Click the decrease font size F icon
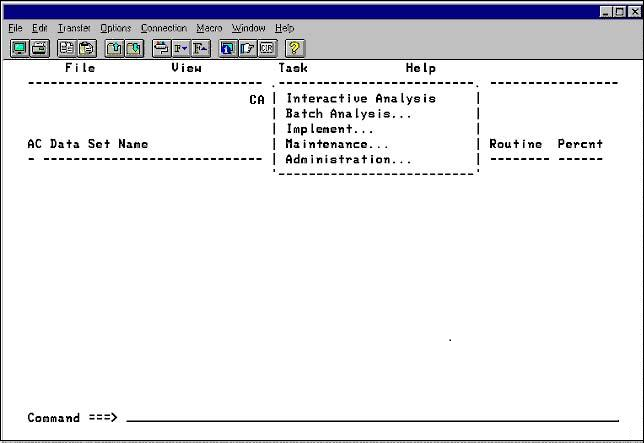The width and height of the screenshot is (644, 443). tap(181, 48)
